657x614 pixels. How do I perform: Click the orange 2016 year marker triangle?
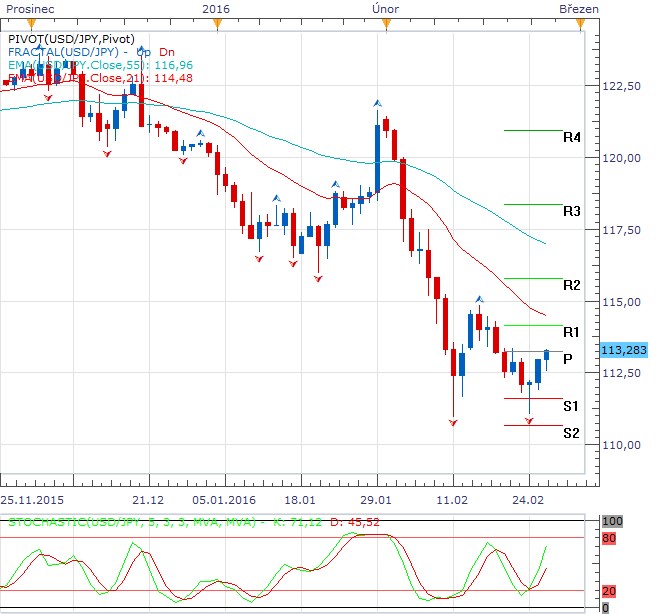217,24
